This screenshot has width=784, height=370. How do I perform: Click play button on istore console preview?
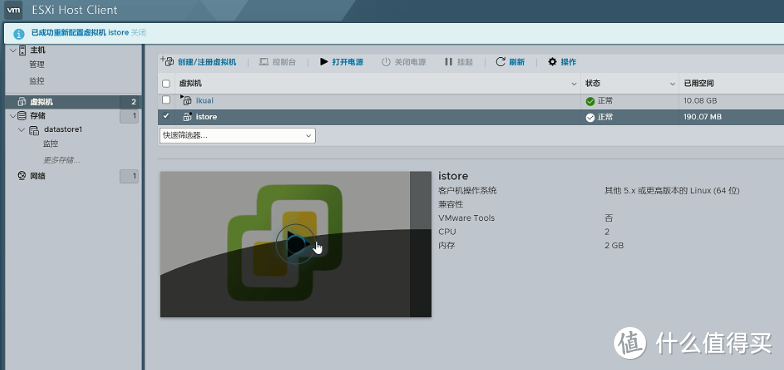tap(296, 244)
